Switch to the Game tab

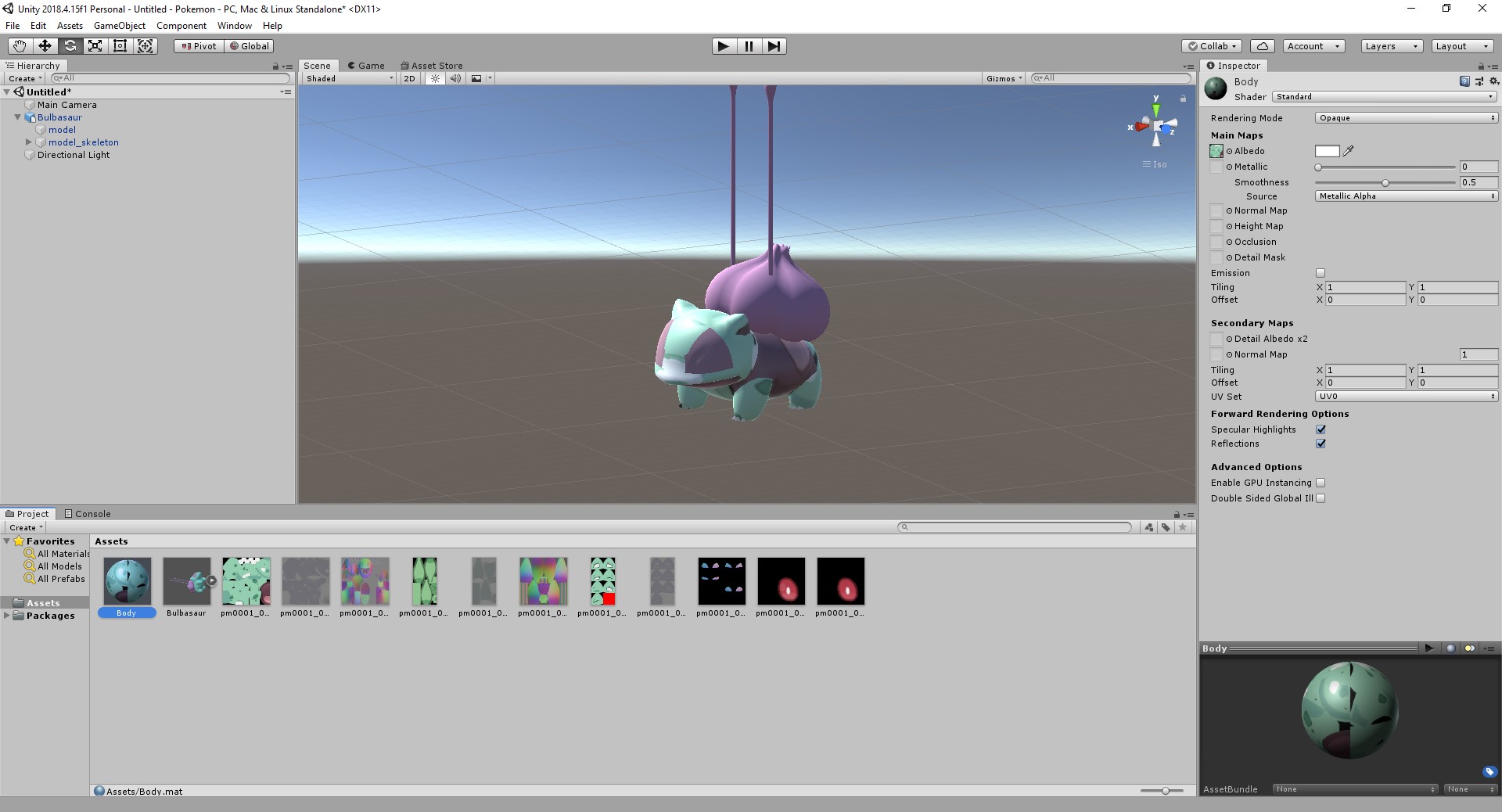click(x=366, y=66)
